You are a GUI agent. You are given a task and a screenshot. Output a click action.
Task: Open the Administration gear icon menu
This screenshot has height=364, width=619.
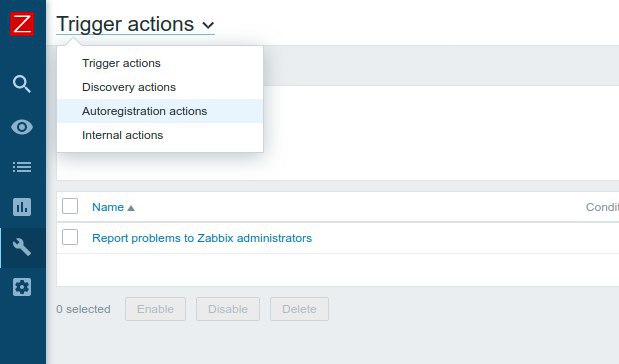pos(22,287)
